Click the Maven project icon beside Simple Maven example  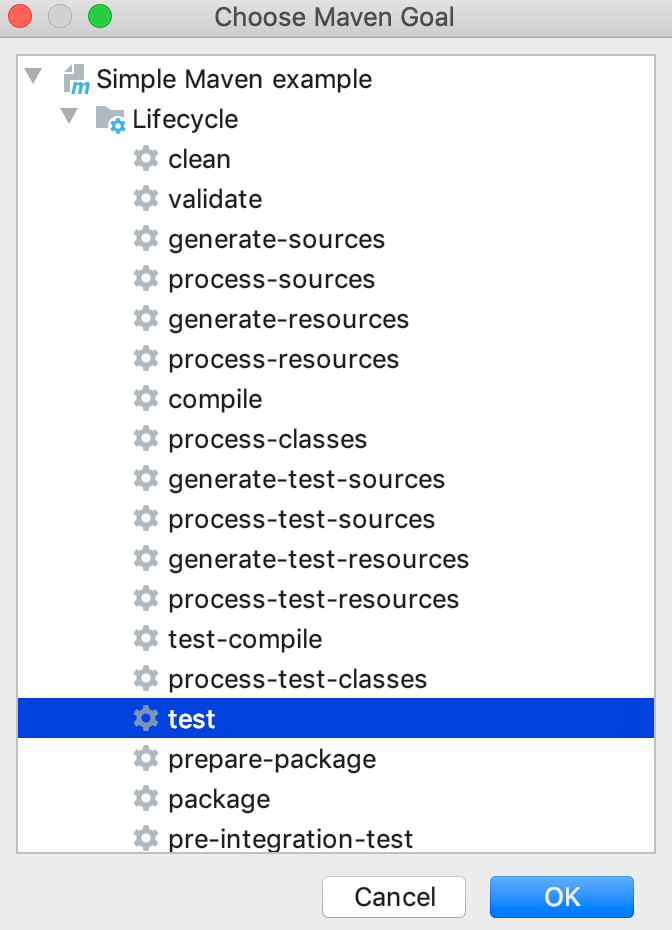(x=77, y=79)
